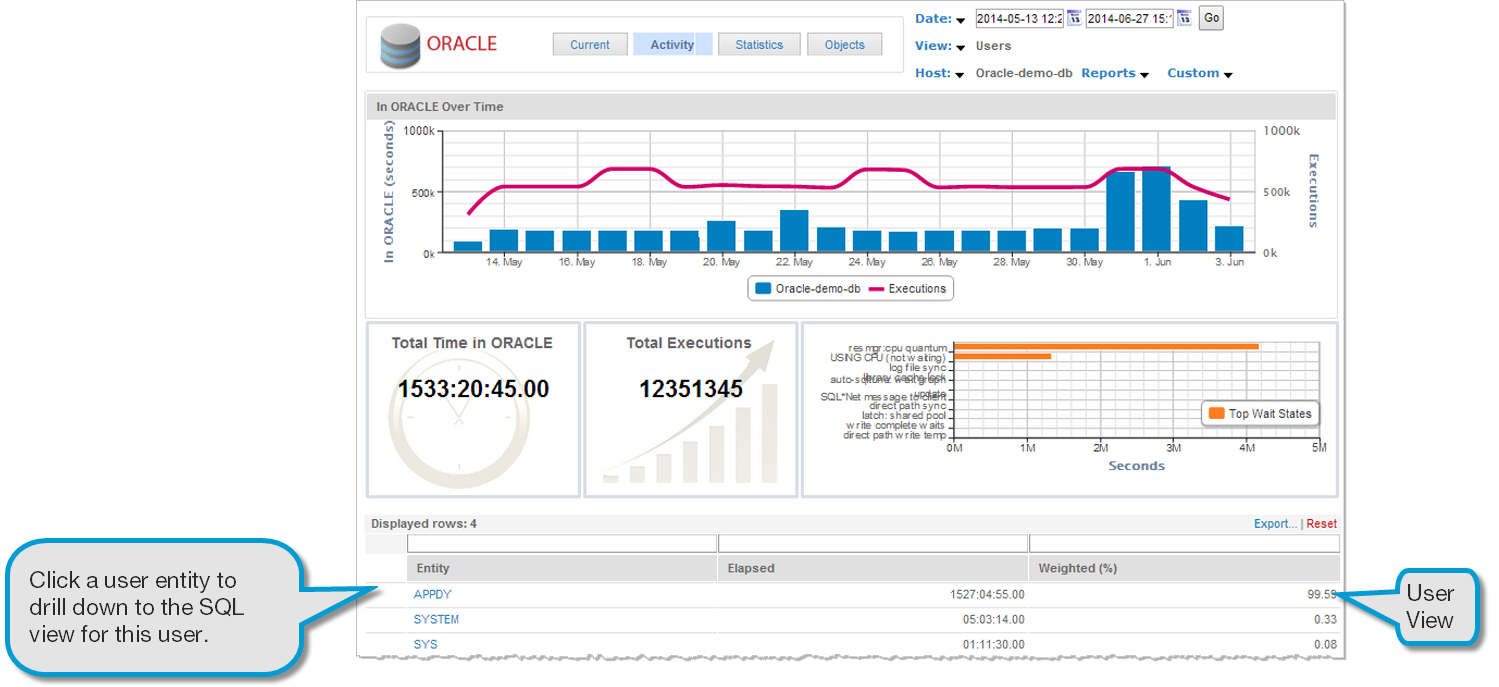Click the USING CPU wait state bar
Image resolution: width=1499 pixels, height=687 pixels.
tap(1003, 356)
